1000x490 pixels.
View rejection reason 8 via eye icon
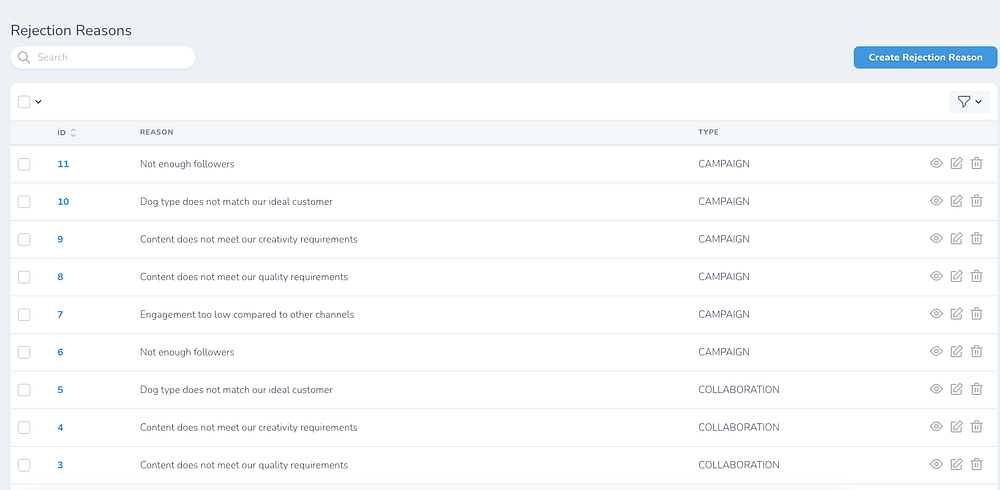(x=936, y=276)
